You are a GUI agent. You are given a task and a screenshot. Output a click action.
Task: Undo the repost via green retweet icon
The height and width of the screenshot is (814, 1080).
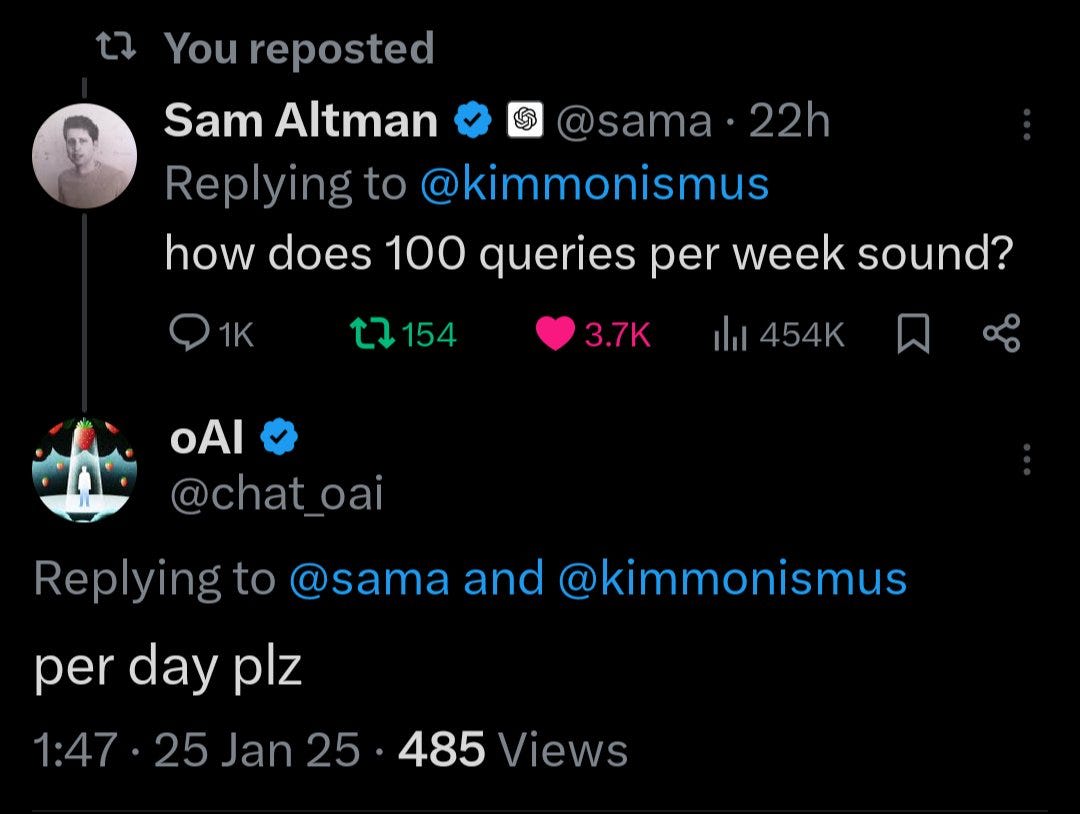pyautogui.click(x=366, y=335)
